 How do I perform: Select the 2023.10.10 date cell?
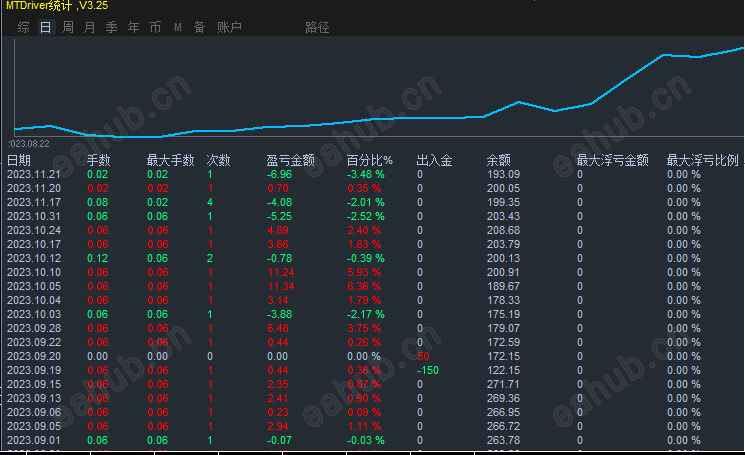pos(34,272)
